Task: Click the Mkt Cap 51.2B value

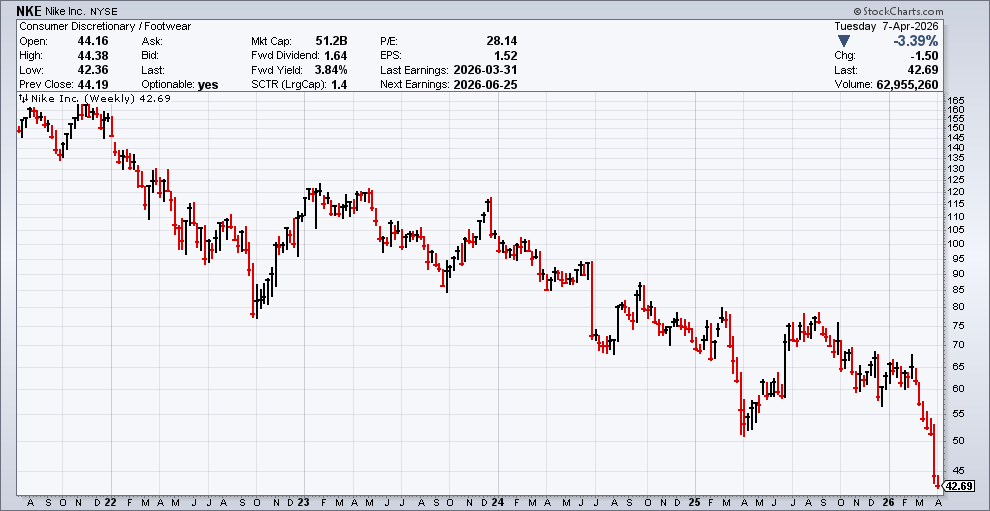Action: (328, 41)
